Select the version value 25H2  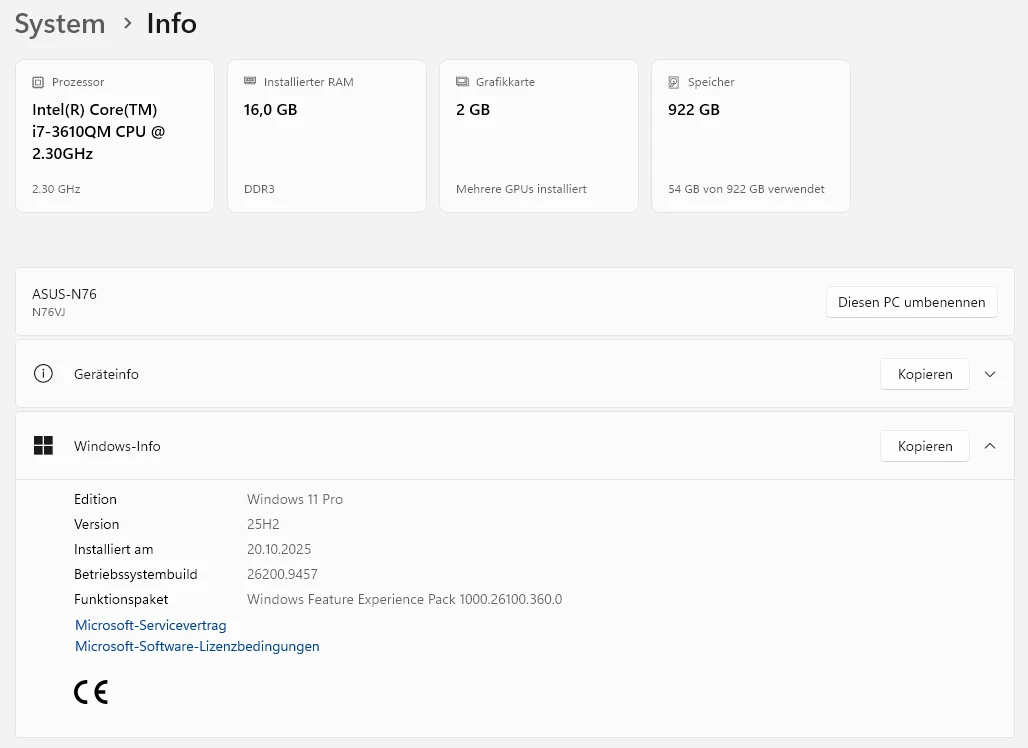point(263,524)
